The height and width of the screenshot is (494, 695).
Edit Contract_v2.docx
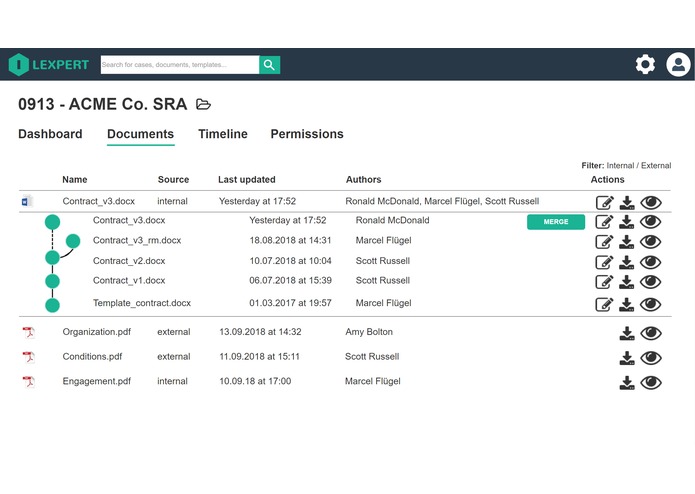(x=605, y=262)
